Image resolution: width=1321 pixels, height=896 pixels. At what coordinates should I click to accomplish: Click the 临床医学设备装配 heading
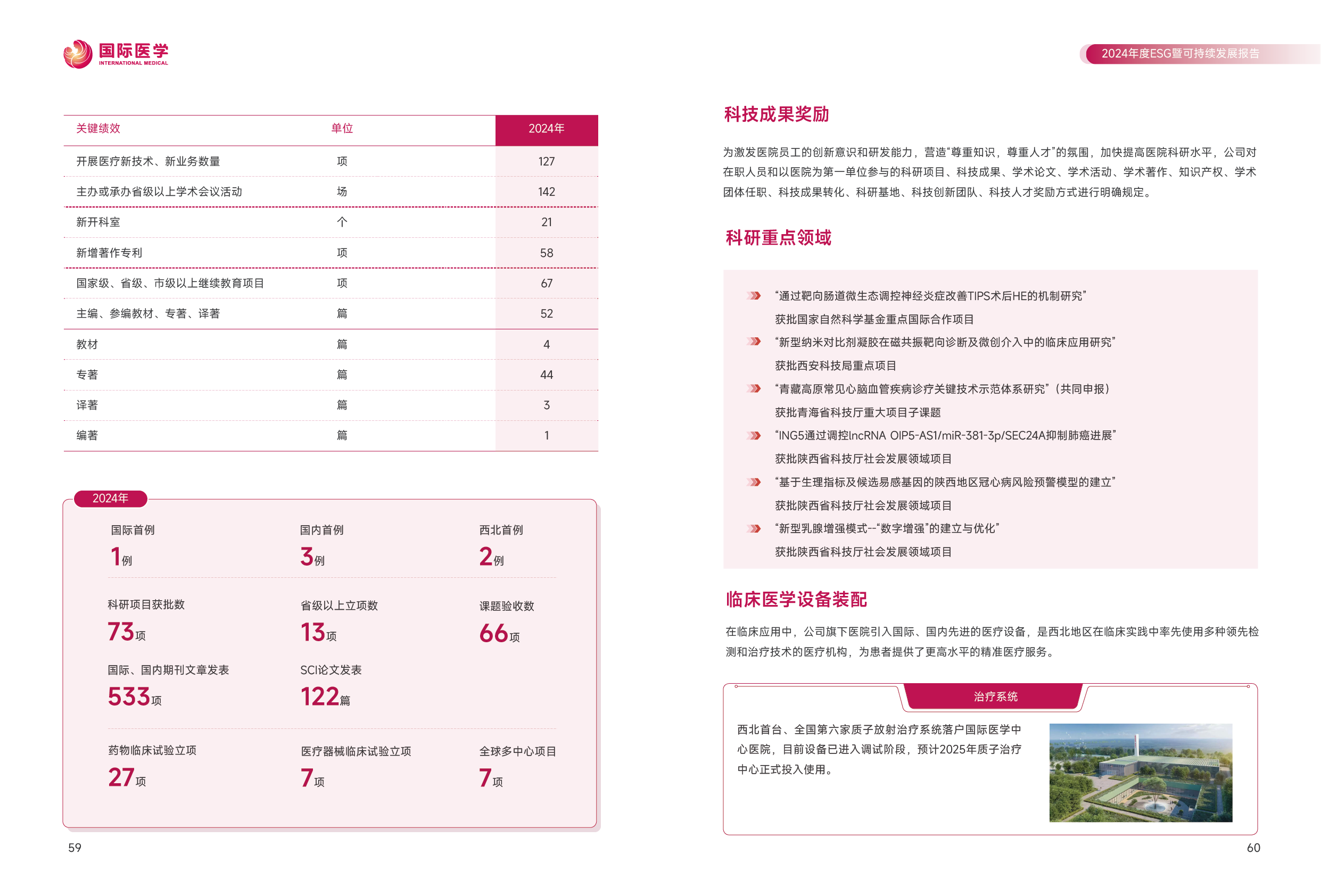coord(796,600)
